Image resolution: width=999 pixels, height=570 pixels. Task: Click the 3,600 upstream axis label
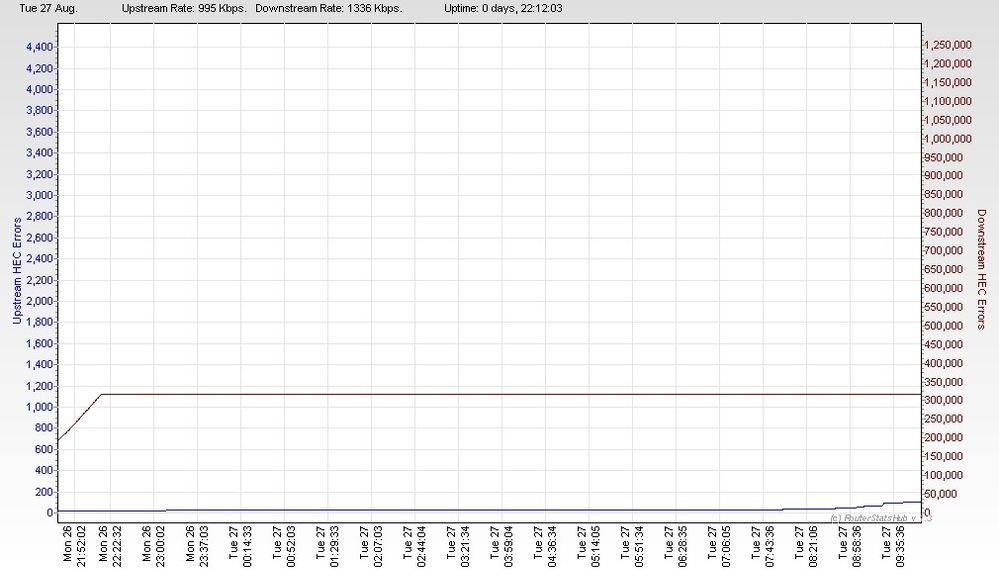point(40,132)
